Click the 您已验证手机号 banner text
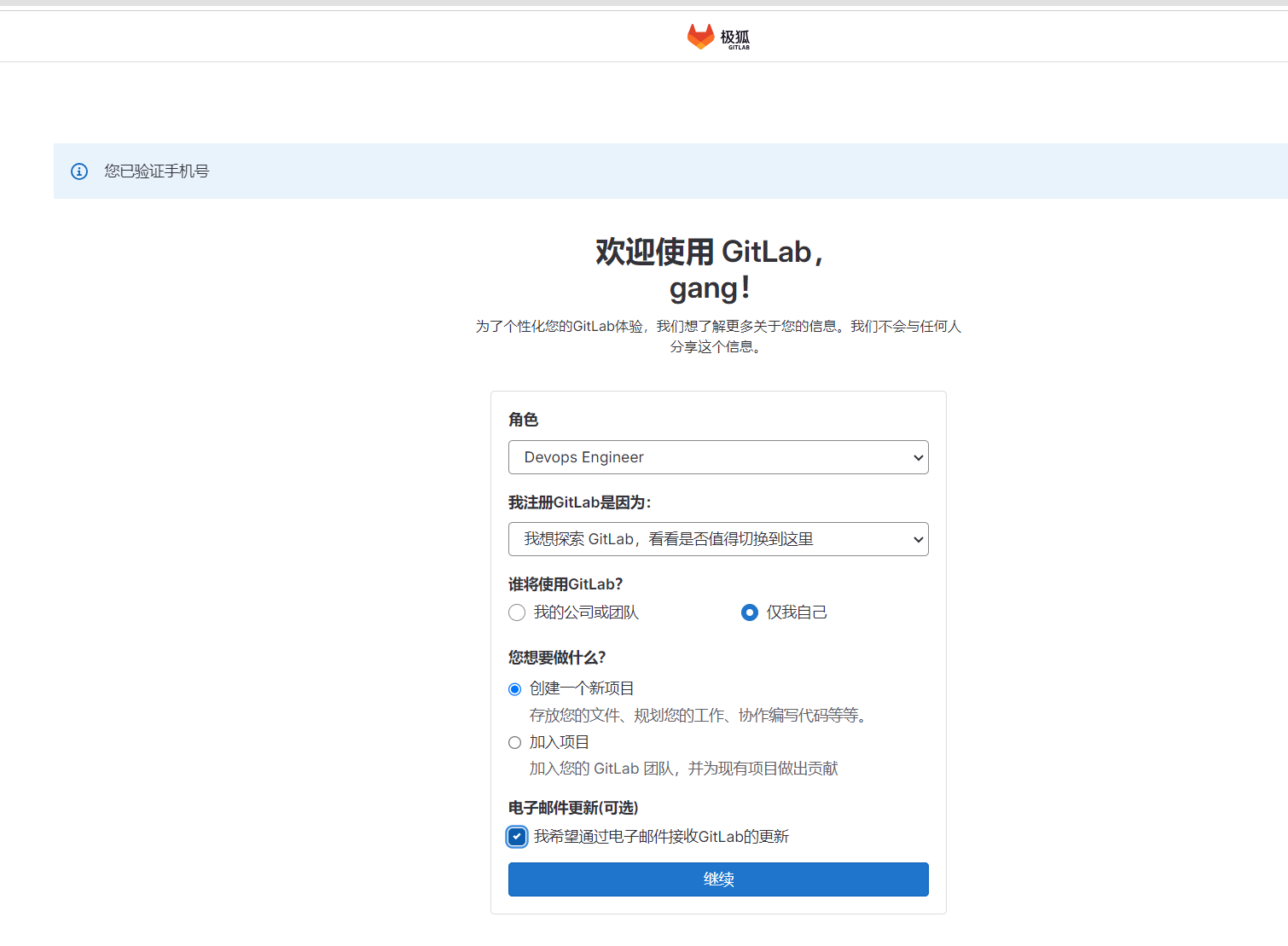 tap(157, 171)
